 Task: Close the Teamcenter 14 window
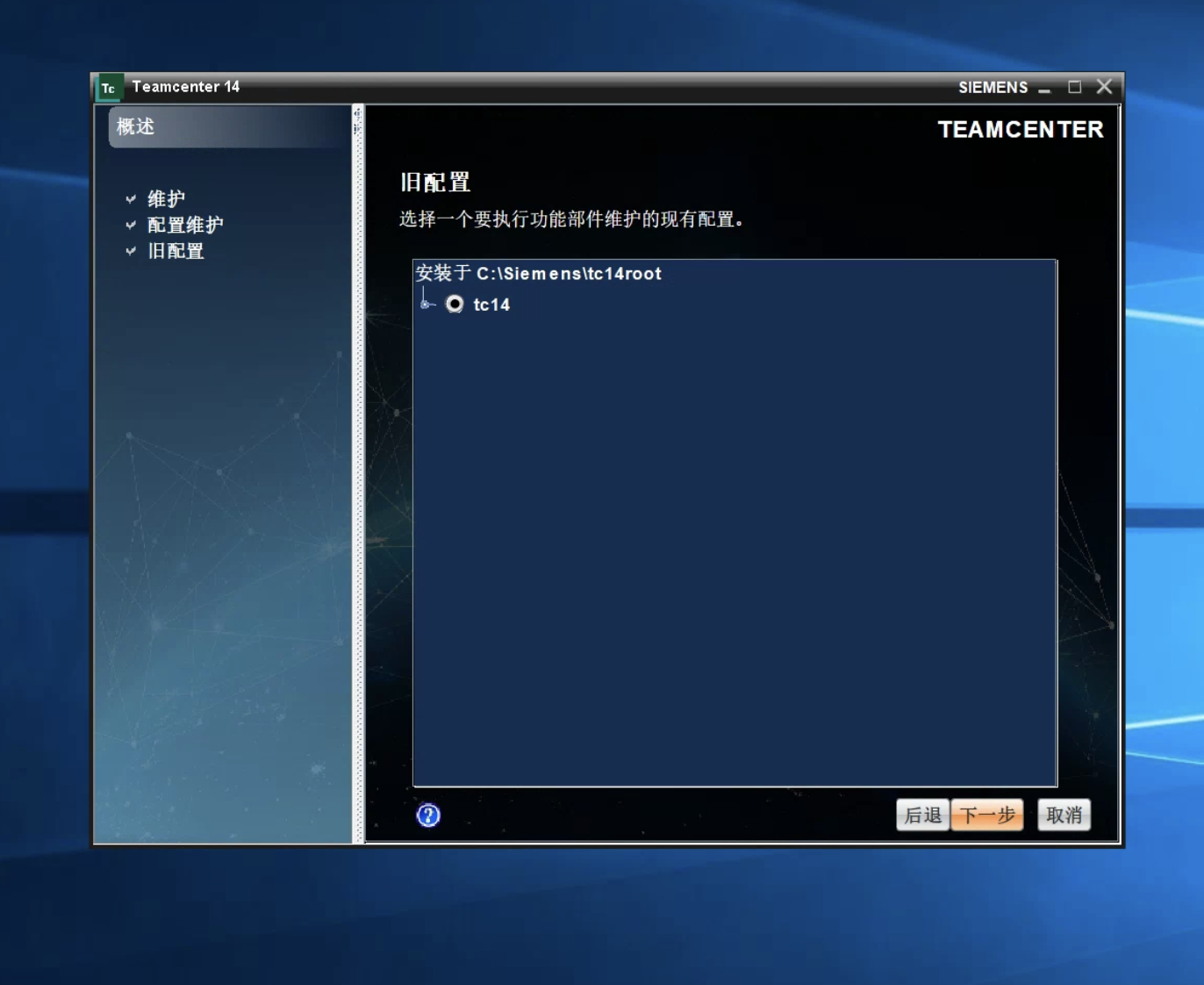click(1104, 87)
